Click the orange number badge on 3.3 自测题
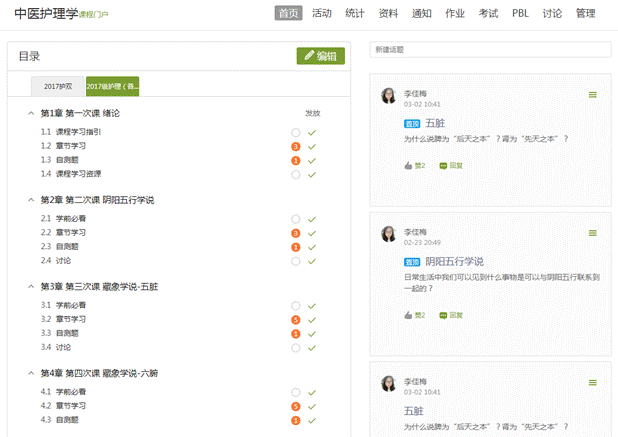The width and height of the screenshot is (618, 437). (296, 334)
